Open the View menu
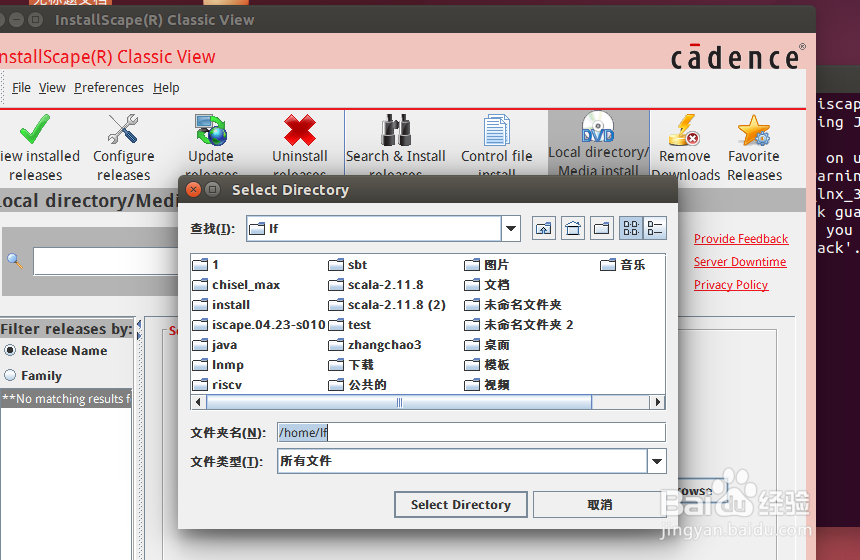 (x=52, y=88)
